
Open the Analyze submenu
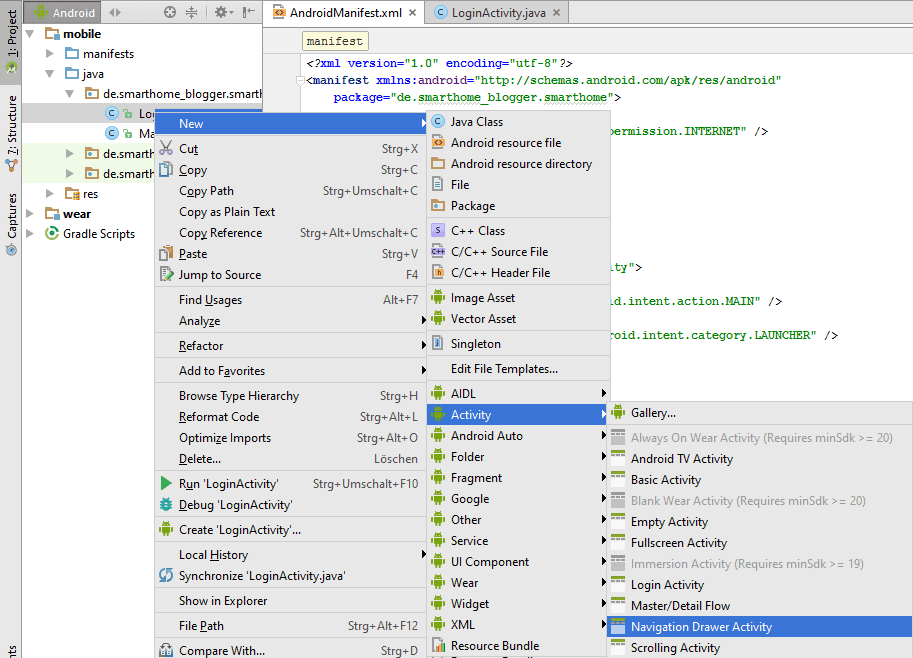tap(291, 320)
